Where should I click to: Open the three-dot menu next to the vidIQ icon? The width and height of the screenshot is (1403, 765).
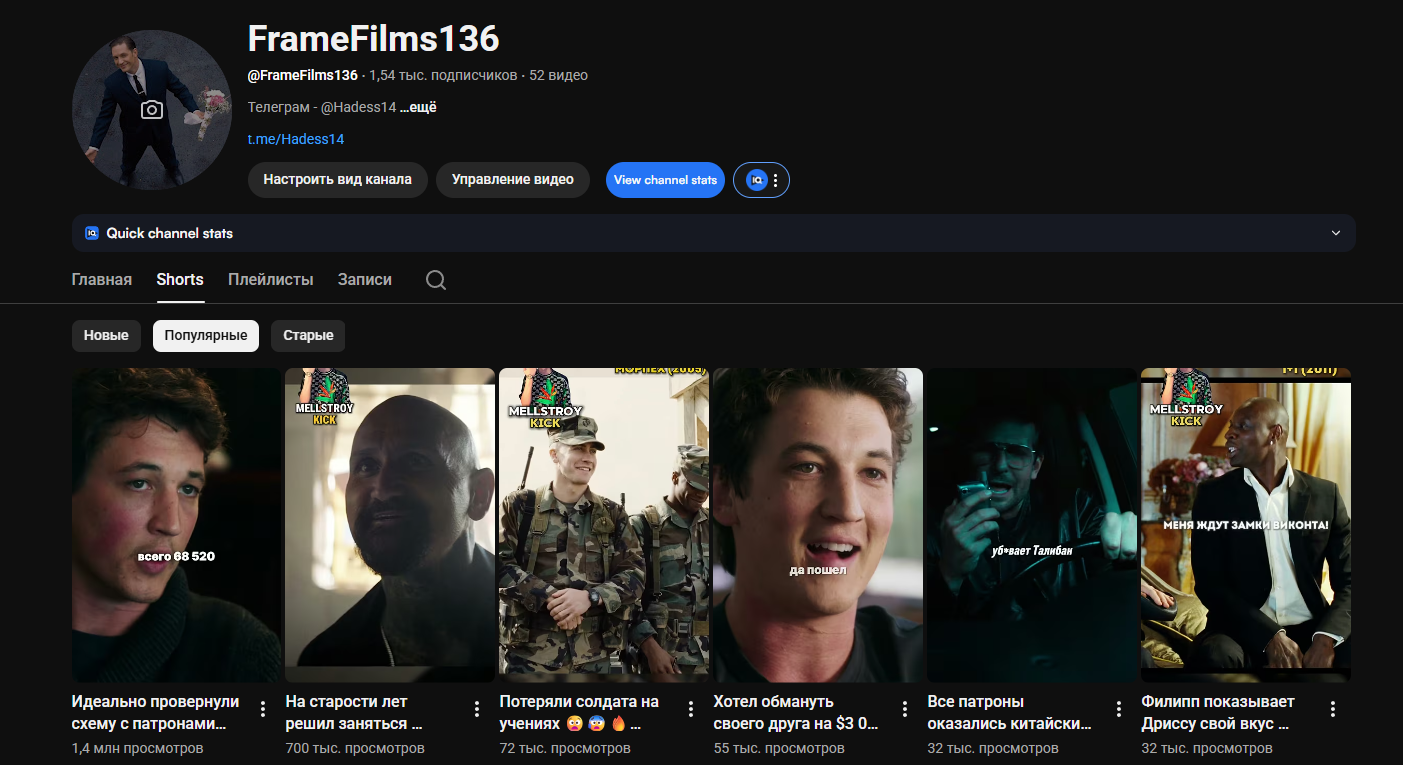point(776,180)
